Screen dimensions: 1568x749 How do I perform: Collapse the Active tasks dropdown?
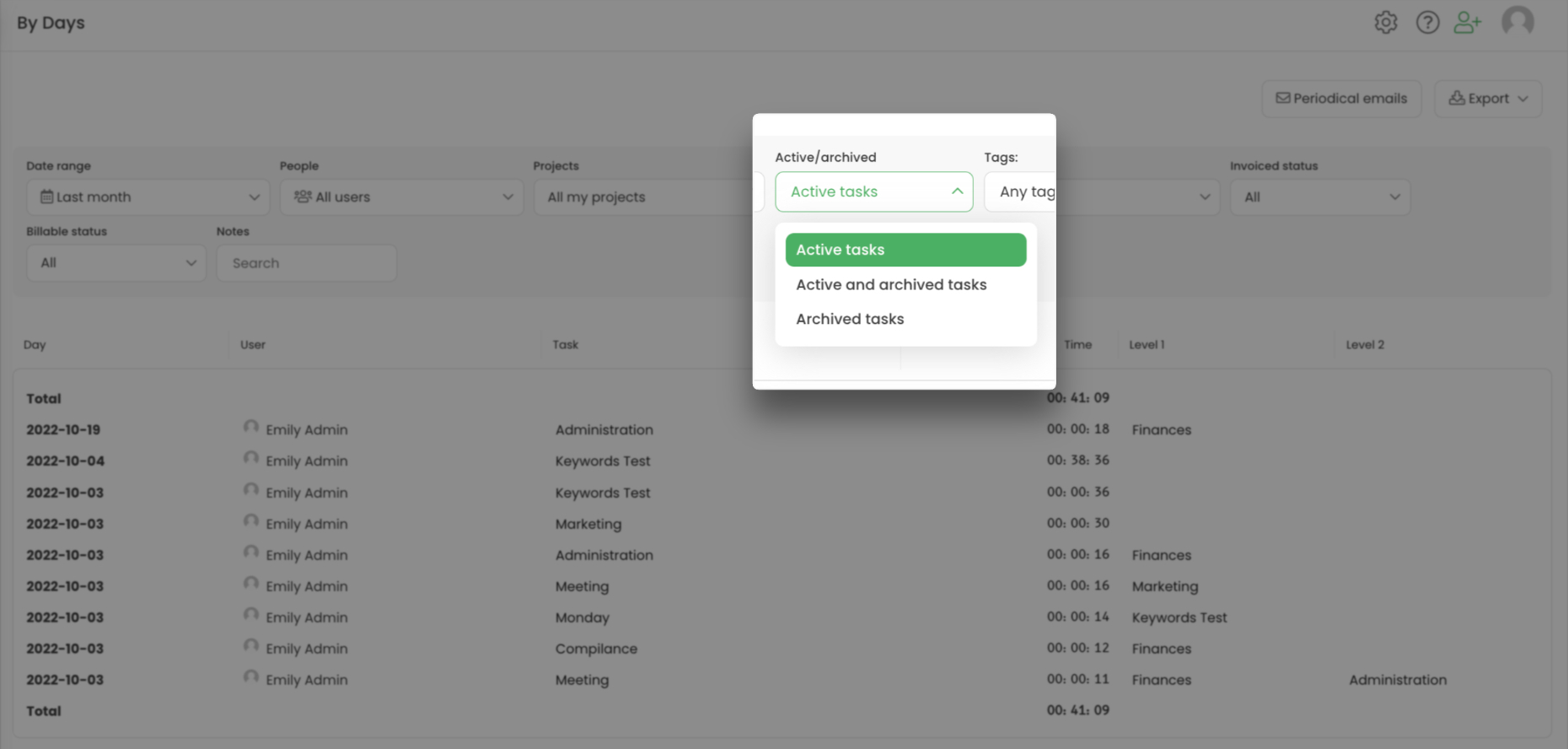(874, 191)
